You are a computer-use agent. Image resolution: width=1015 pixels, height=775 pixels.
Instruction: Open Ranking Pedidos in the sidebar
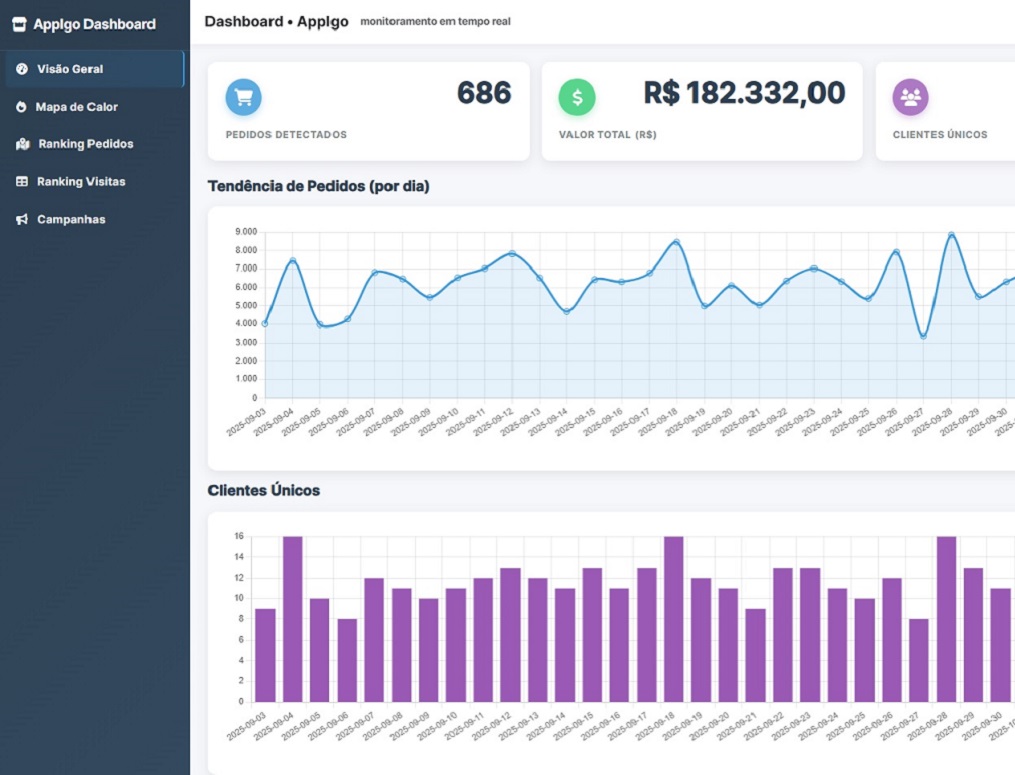click(x=86, y=144)
